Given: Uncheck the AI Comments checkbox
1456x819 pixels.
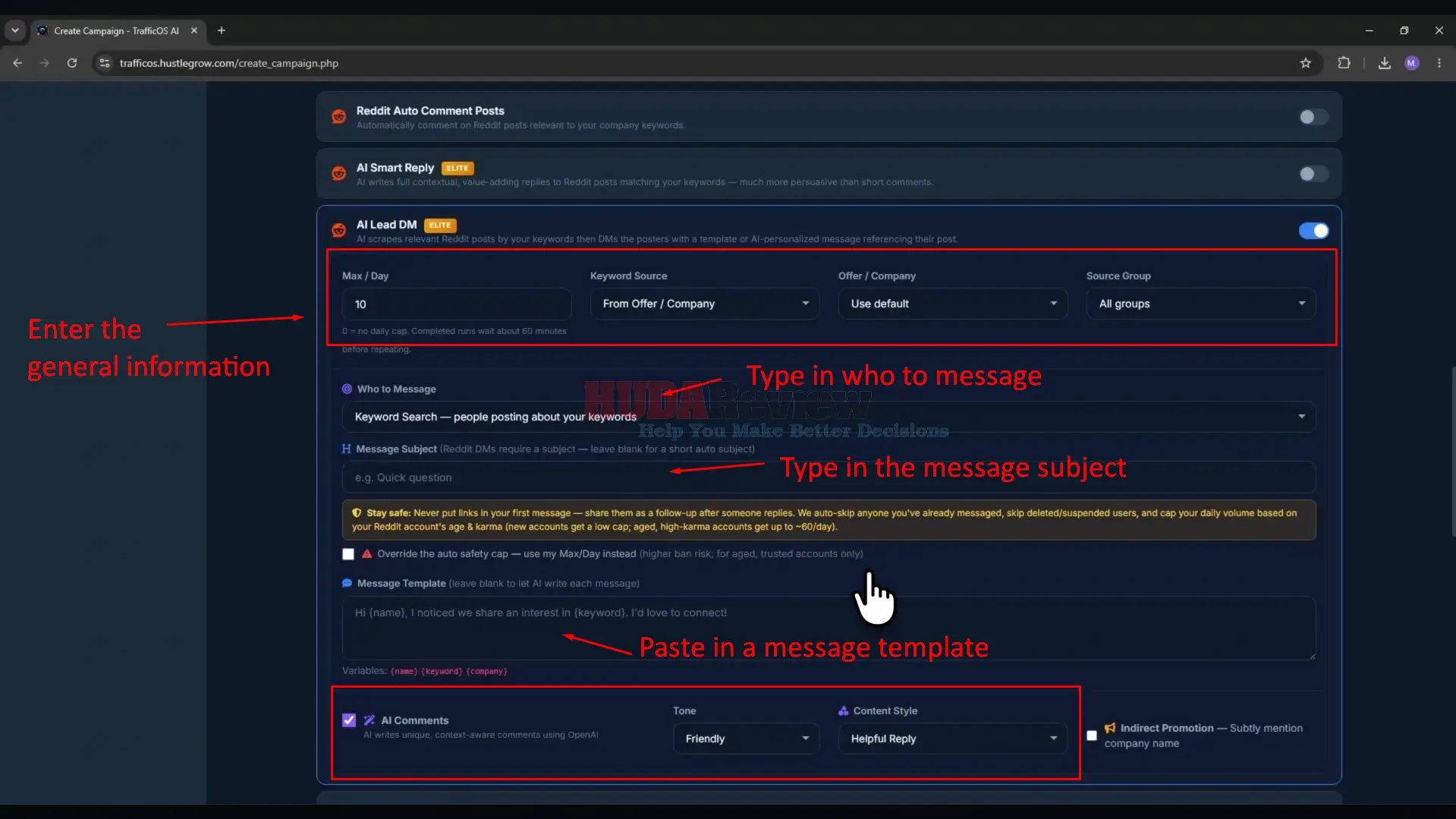Looking at the screenshot, I should coord(349,720).
